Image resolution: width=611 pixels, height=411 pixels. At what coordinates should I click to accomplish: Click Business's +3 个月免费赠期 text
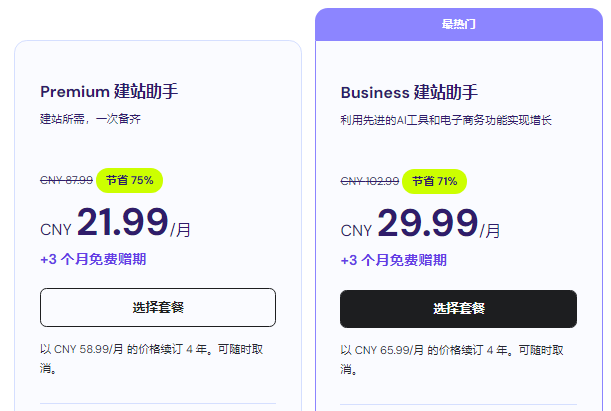coord(394,260)
